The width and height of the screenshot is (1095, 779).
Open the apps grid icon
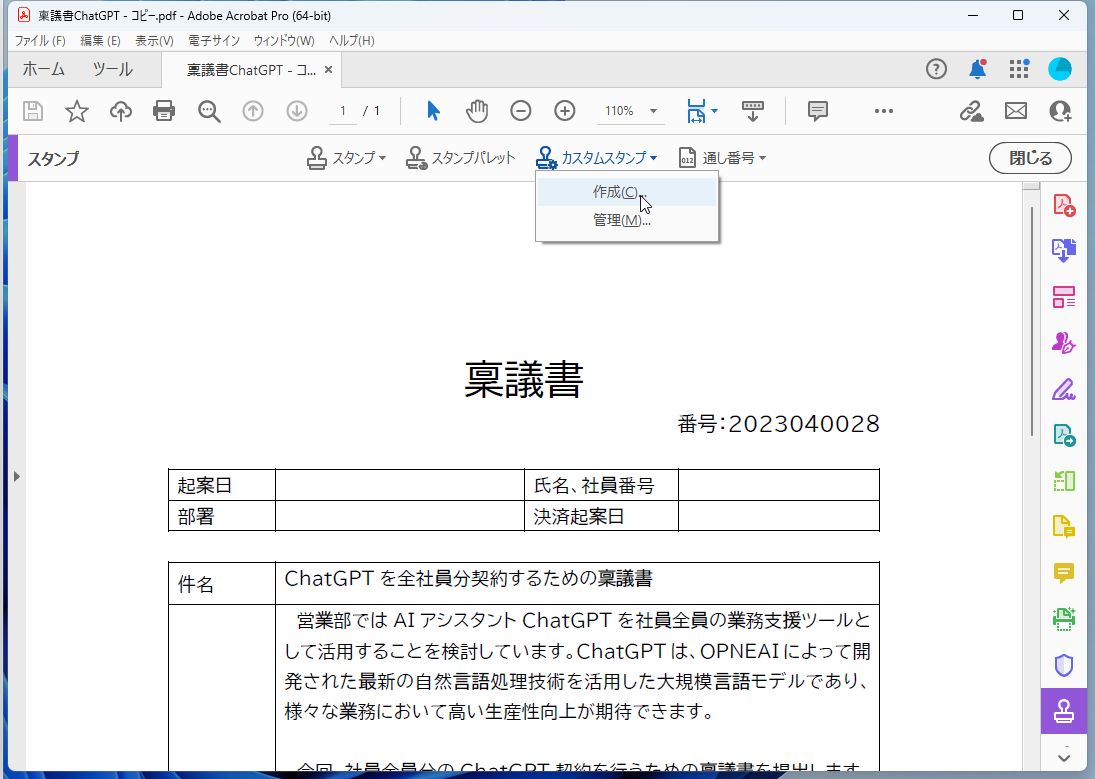pyautogui.click(x=1019, y=69)
